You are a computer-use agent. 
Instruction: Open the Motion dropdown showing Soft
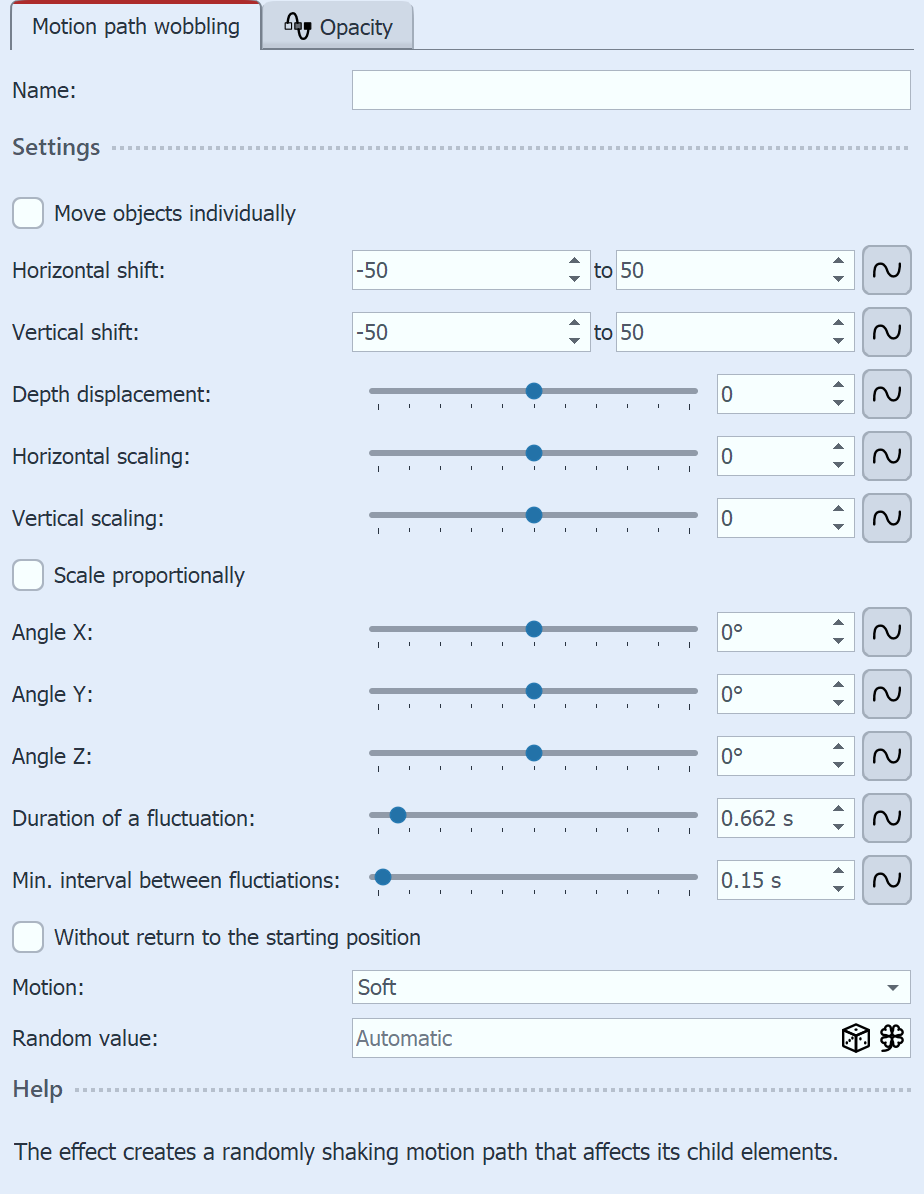pyautogui.click(x=630, y=987)
